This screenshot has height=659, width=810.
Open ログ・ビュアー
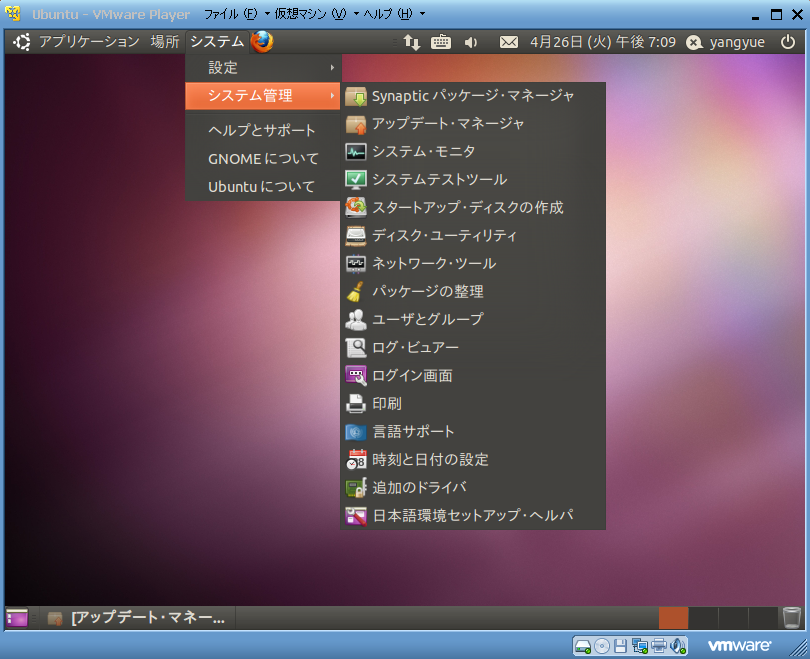pyautogui.click(x=473, y=348)
